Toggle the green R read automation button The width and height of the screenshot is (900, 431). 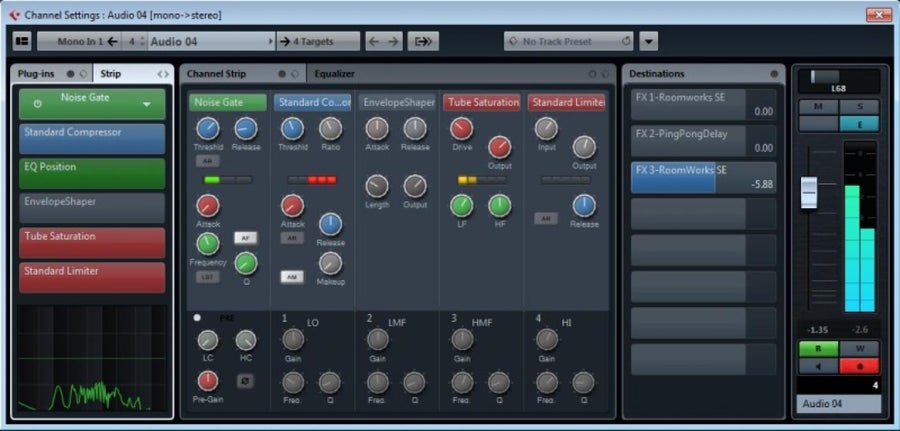tap(818, 348)
